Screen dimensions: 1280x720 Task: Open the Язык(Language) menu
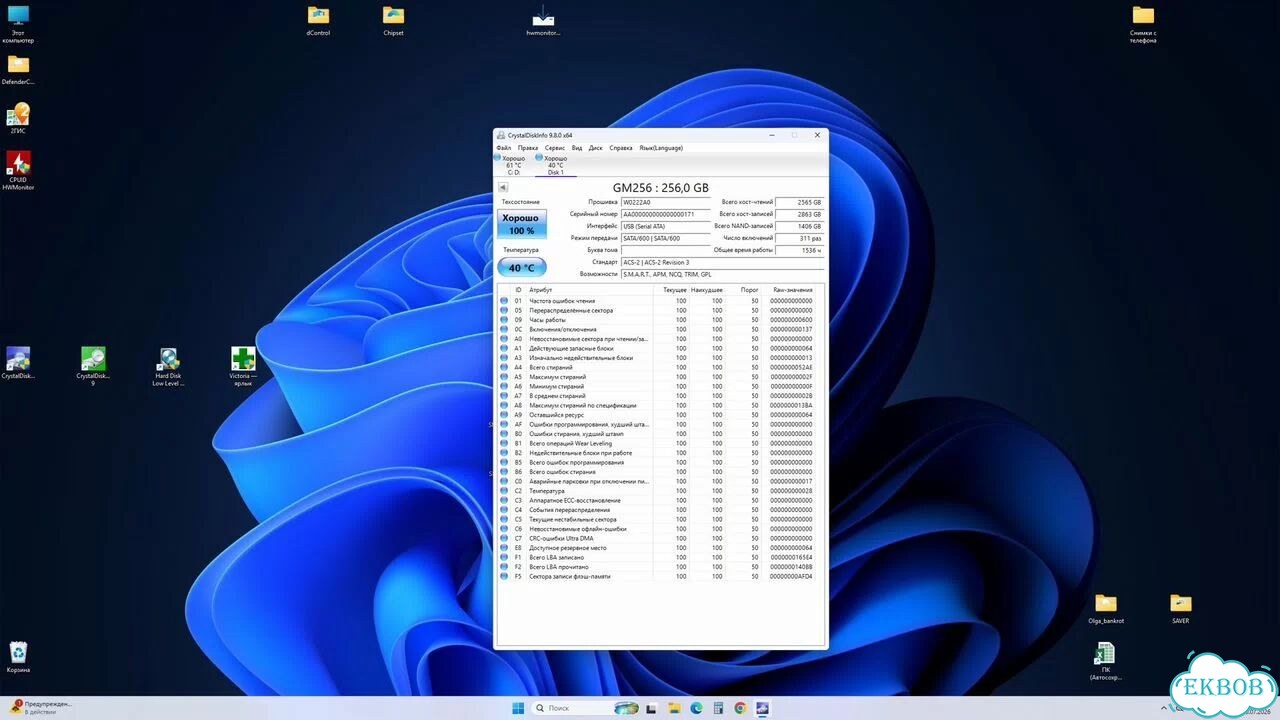[661, 148]
